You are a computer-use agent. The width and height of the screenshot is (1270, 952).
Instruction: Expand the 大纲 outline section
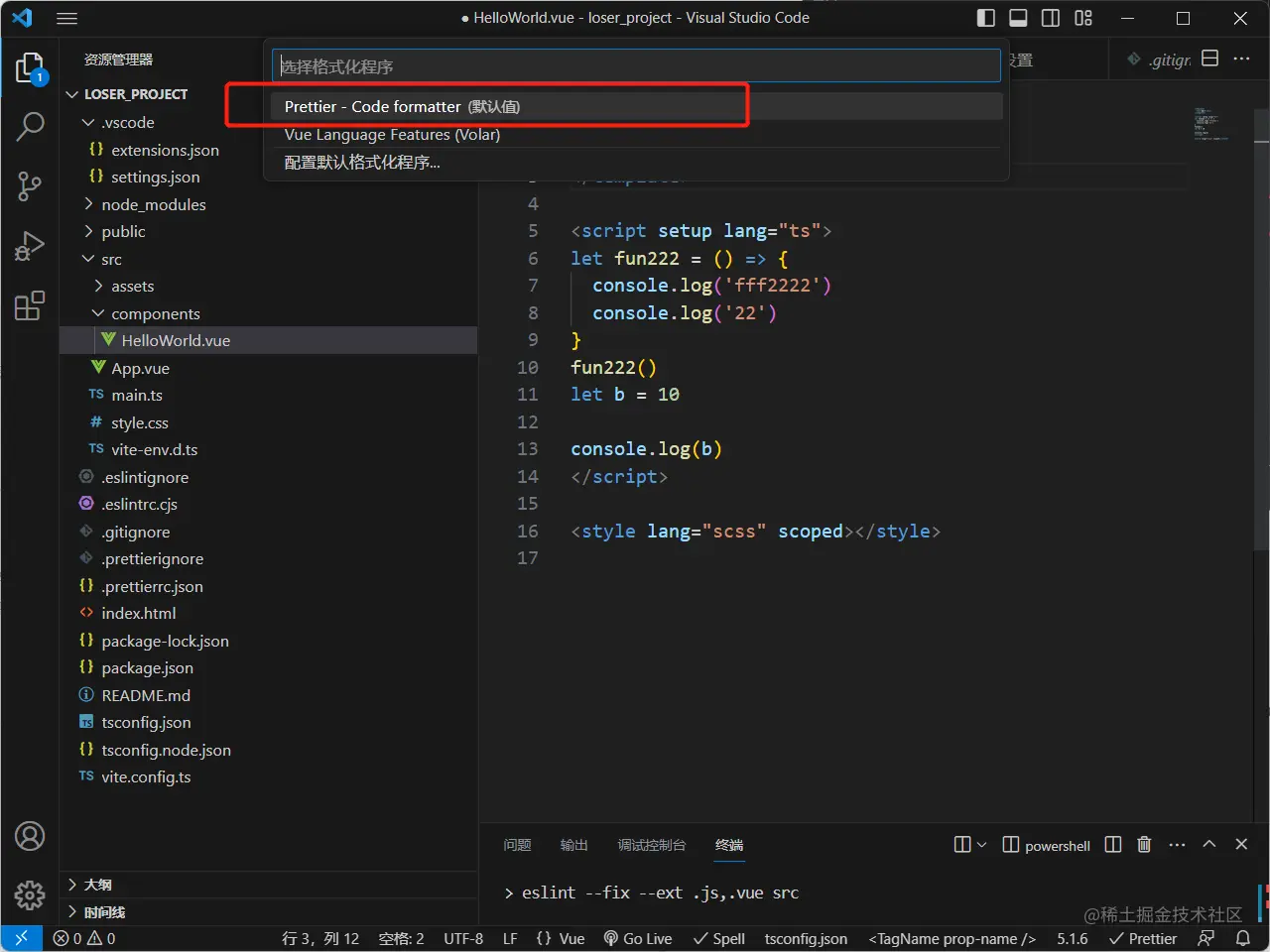(97, 885)
